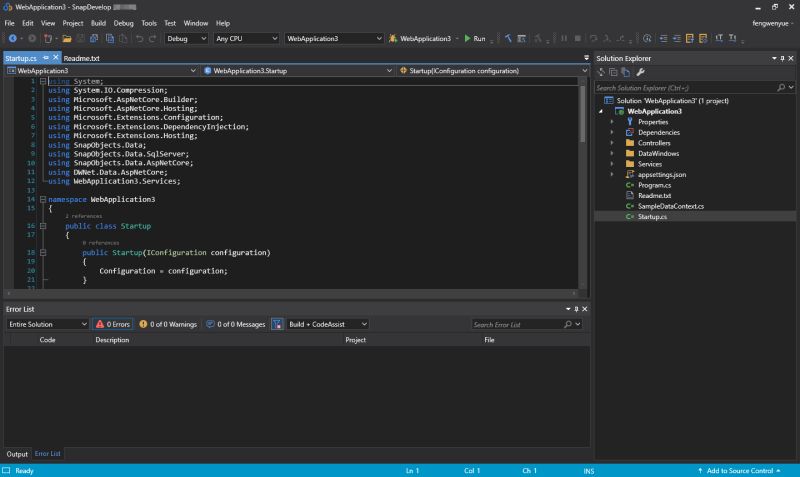Collapse the Startup constructor block
This screenshot has height=477, width=800.
click(43, 253)
